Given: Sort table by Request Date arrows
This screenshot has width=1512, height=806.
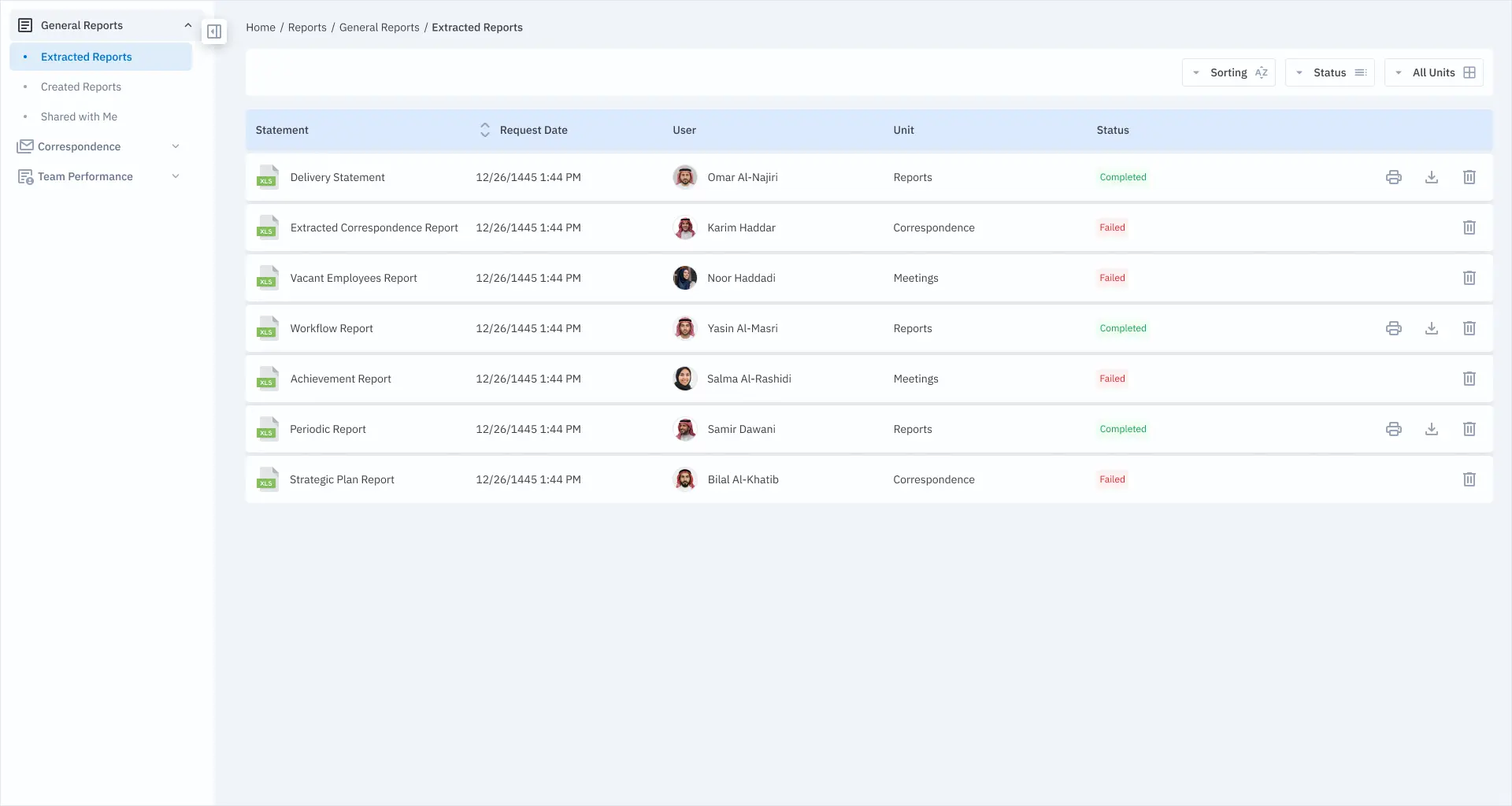Looking at the screenshot, I should coord(484,130).
